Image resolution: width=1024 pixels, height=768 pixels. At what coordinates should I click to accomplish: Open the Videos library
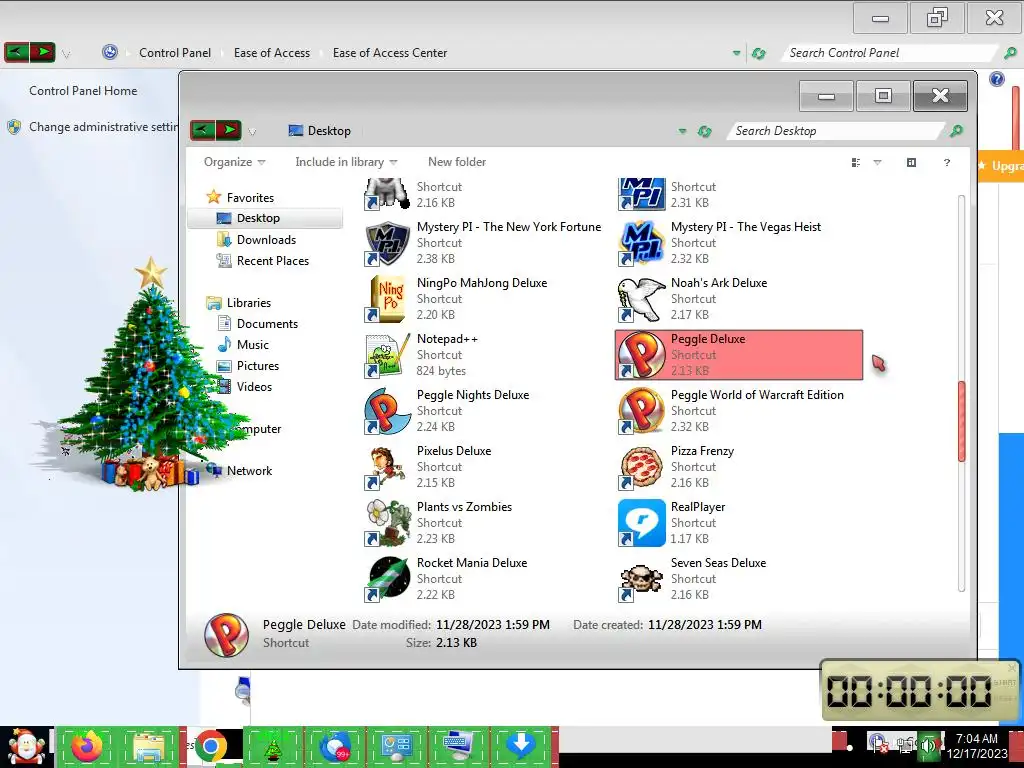(254, 387)
